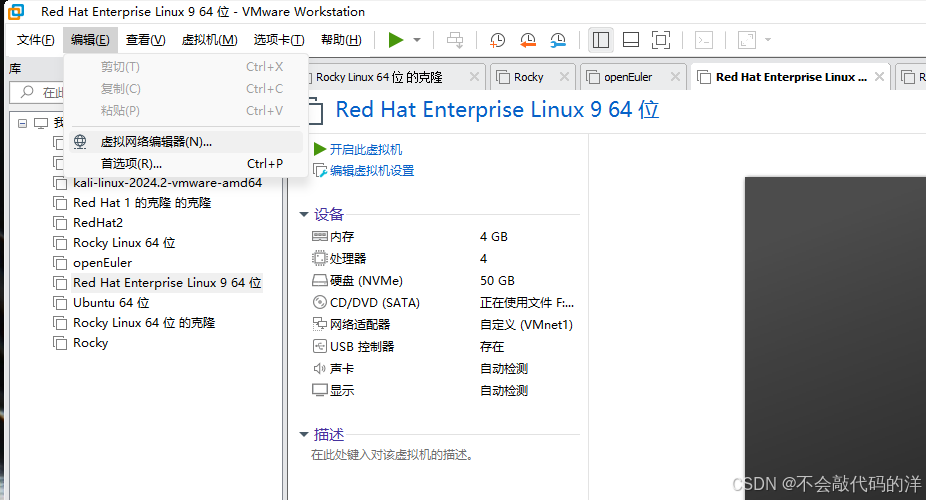Click the 处理器 processor device icon

click(x=319, y=259)
